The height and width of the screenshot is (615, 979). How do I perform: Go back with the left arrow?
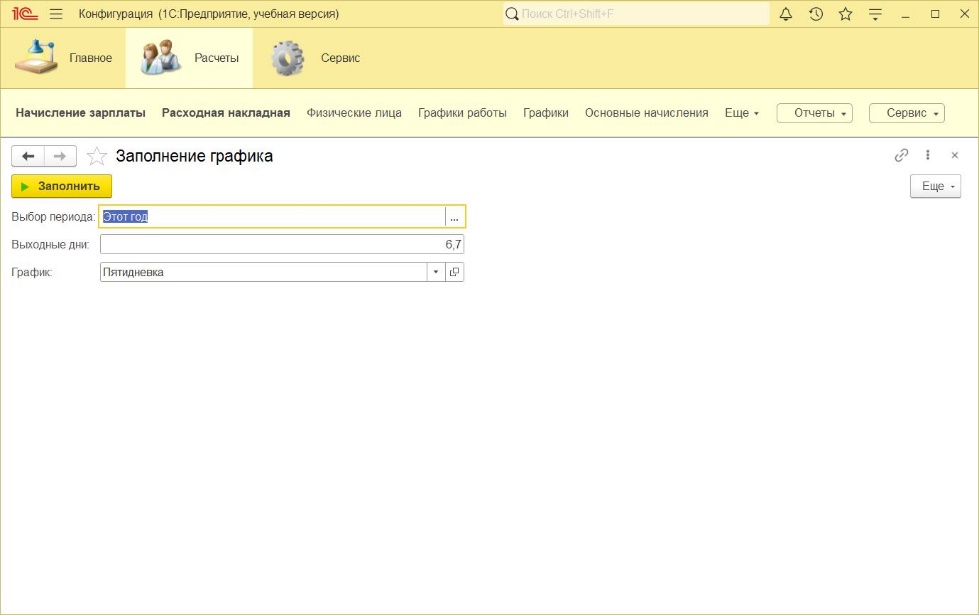coord(28,156)
